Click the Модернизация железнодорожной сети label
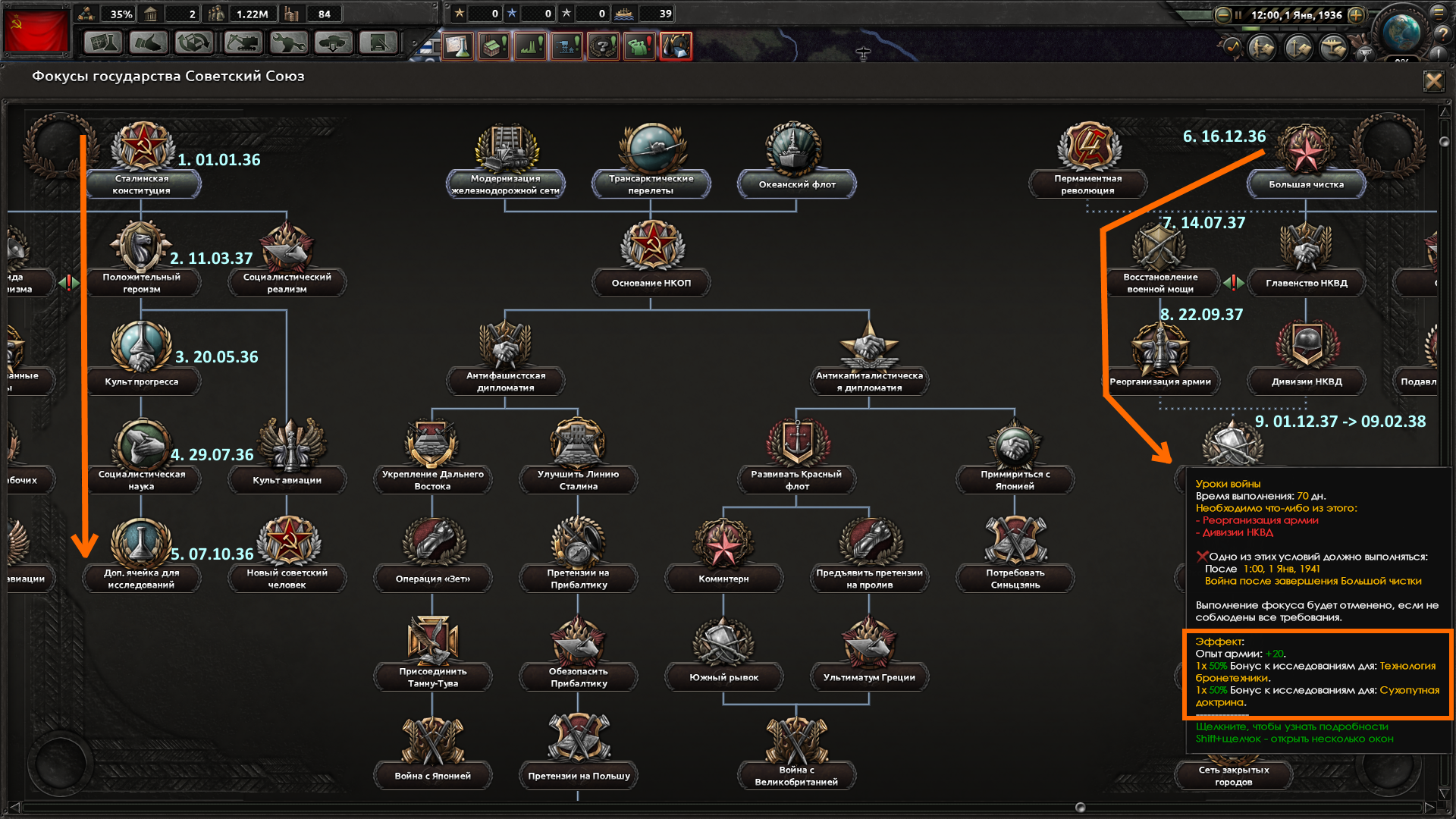The image size is (1456, 819). click(x=505, y=184)
